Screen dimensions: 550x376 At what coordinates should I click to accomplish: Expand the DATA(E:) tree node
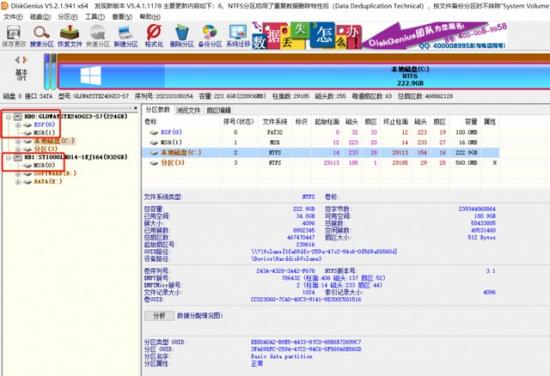18,182
